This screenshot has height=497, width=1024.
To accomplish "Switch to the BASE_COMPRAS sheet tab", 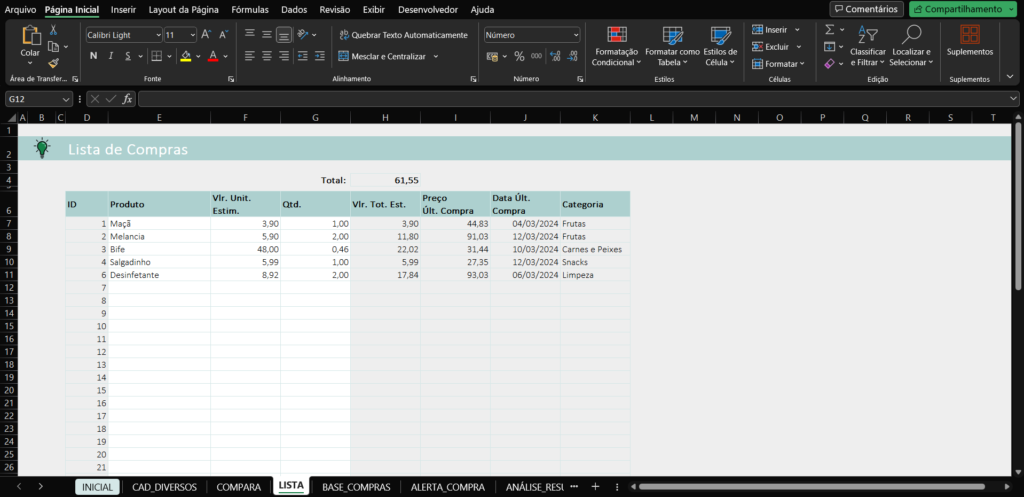I will (x=356, y=486).
